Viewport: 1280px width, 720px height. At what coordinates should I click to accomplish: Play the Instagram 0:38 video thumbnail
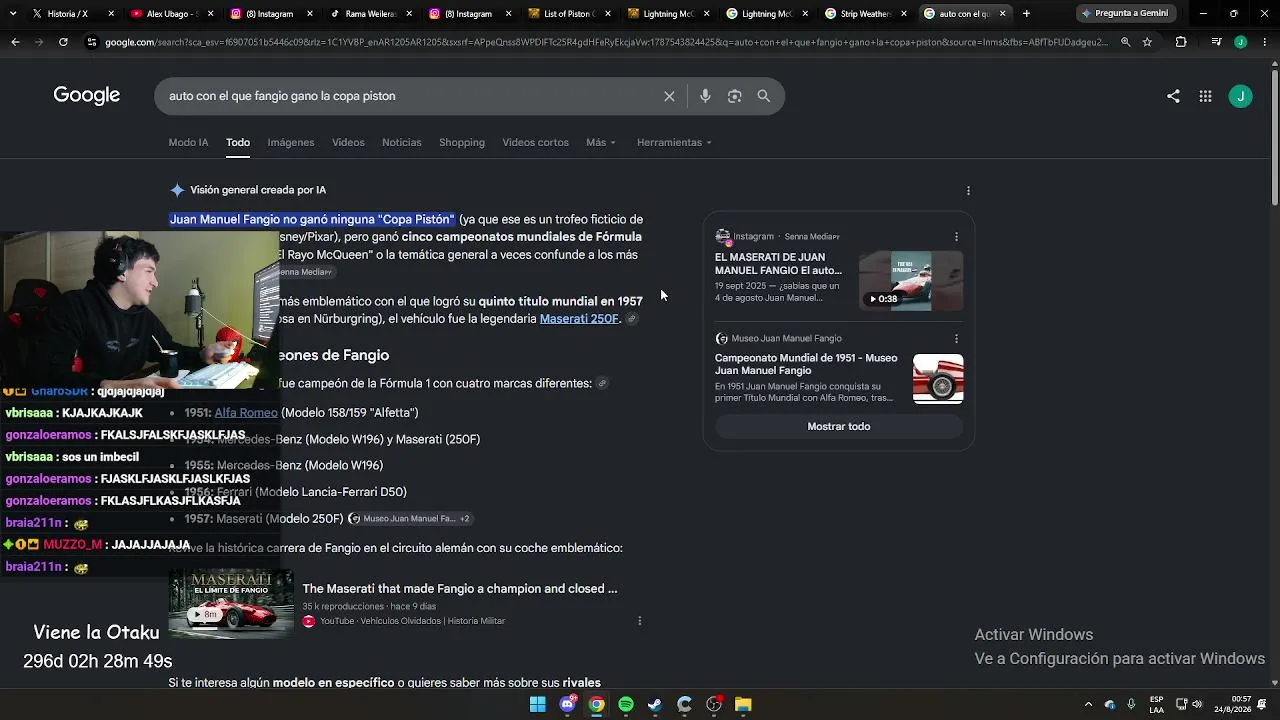click(911, 281)
